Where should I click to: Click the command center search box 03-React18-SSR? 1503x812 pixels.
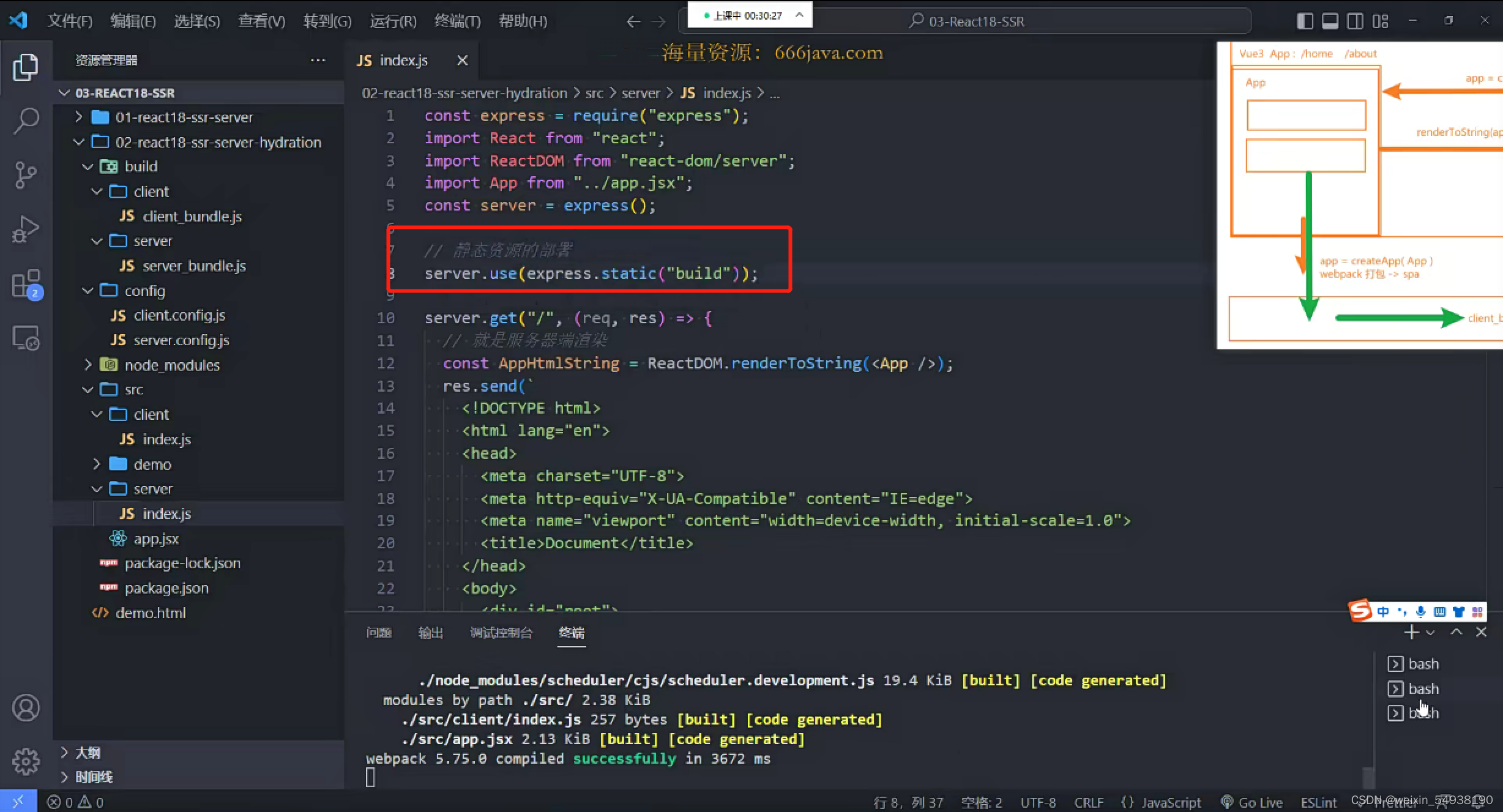965,21
